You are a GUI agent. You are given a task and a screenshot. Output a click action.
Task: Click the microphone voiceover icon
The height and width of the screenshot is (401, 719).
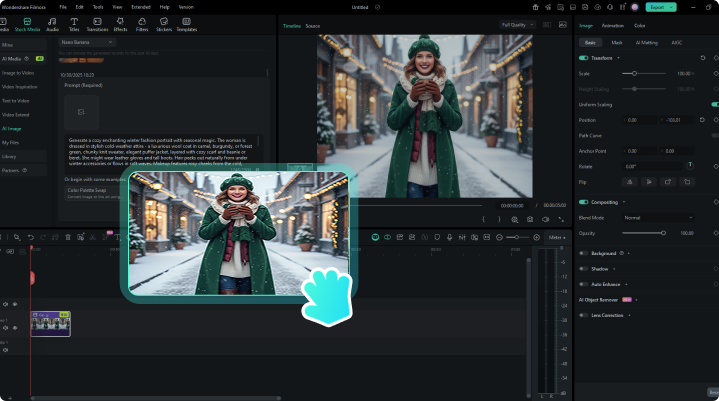(449, 237)
